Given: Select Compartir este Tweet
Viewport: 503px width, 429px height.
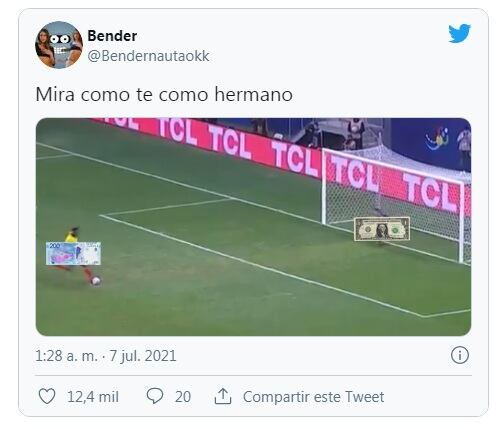Looking at the screenshot, I should (313, 397).
